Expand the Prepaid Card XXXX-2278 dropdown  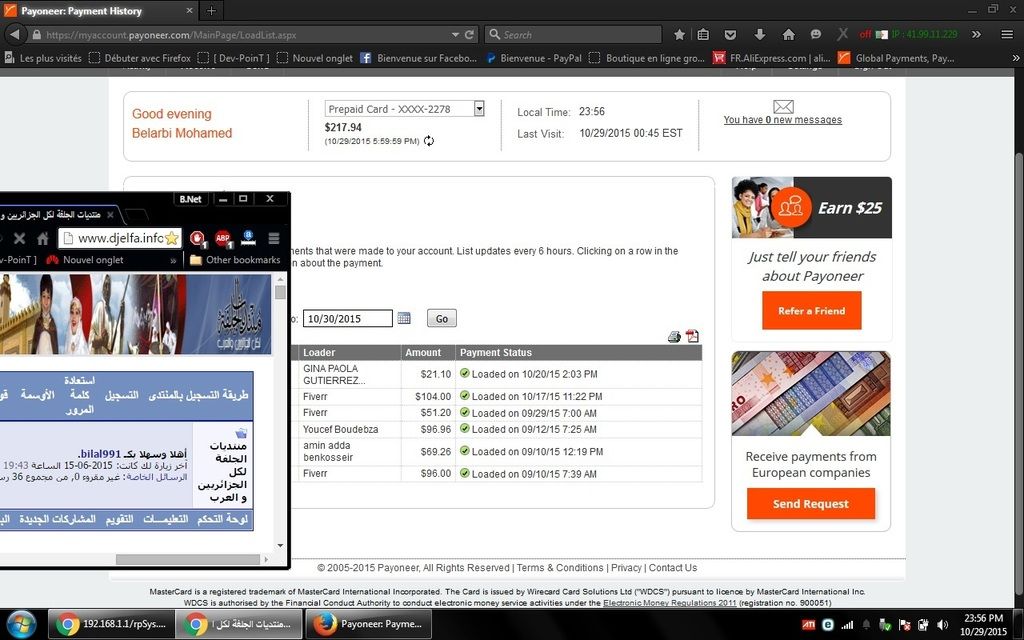(479, 108)
